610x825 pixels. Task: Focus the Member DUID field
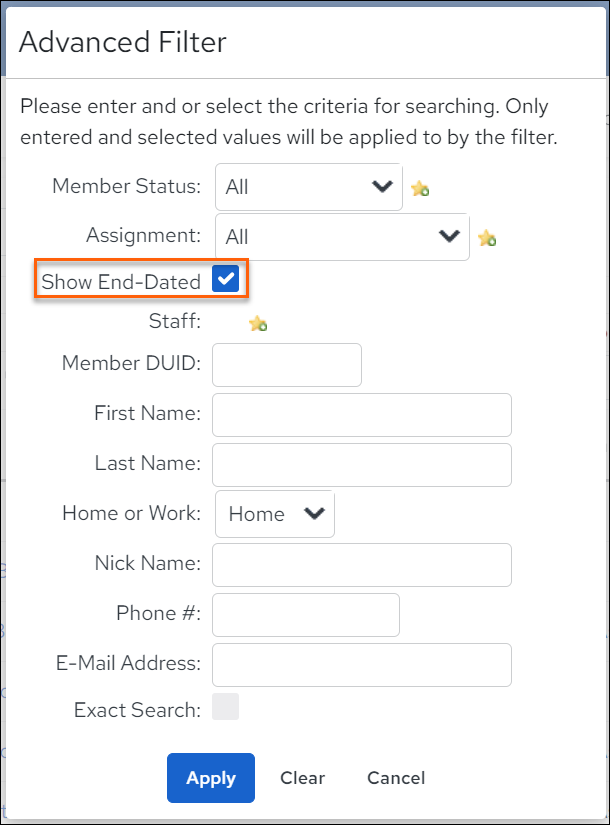click(287, 365)
